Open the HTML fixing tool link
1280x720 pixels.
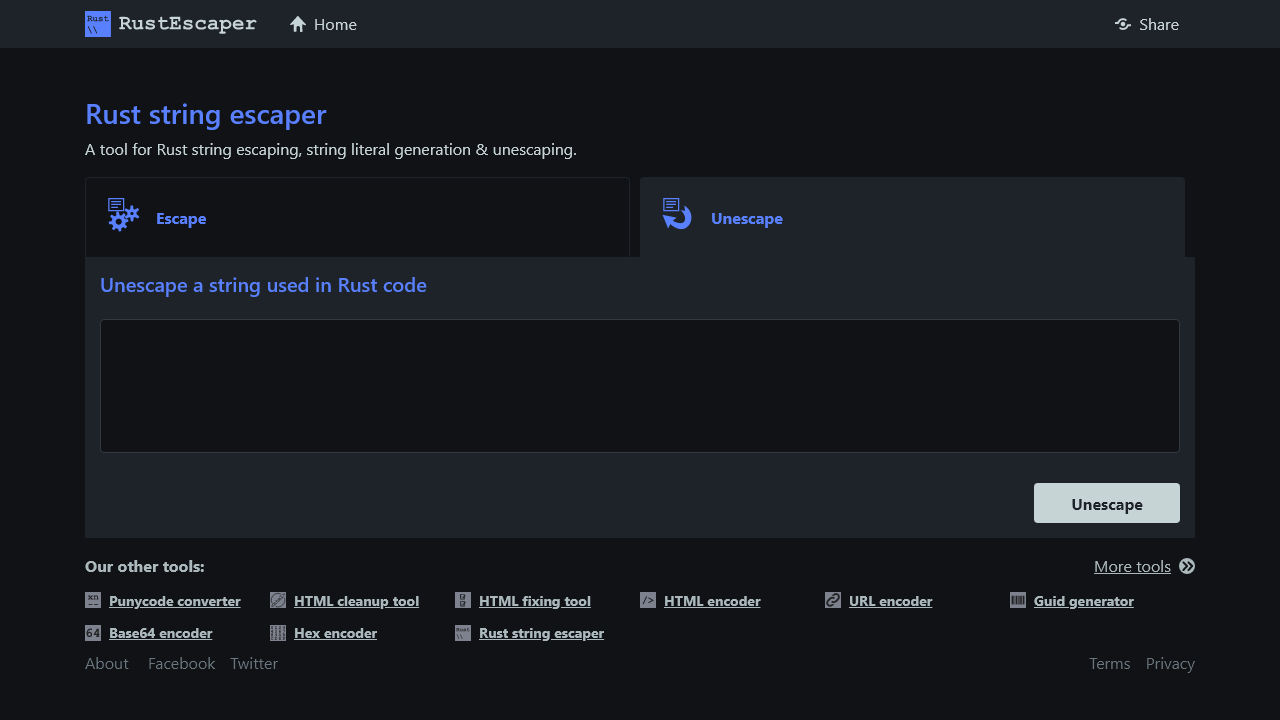click(535, 601)
